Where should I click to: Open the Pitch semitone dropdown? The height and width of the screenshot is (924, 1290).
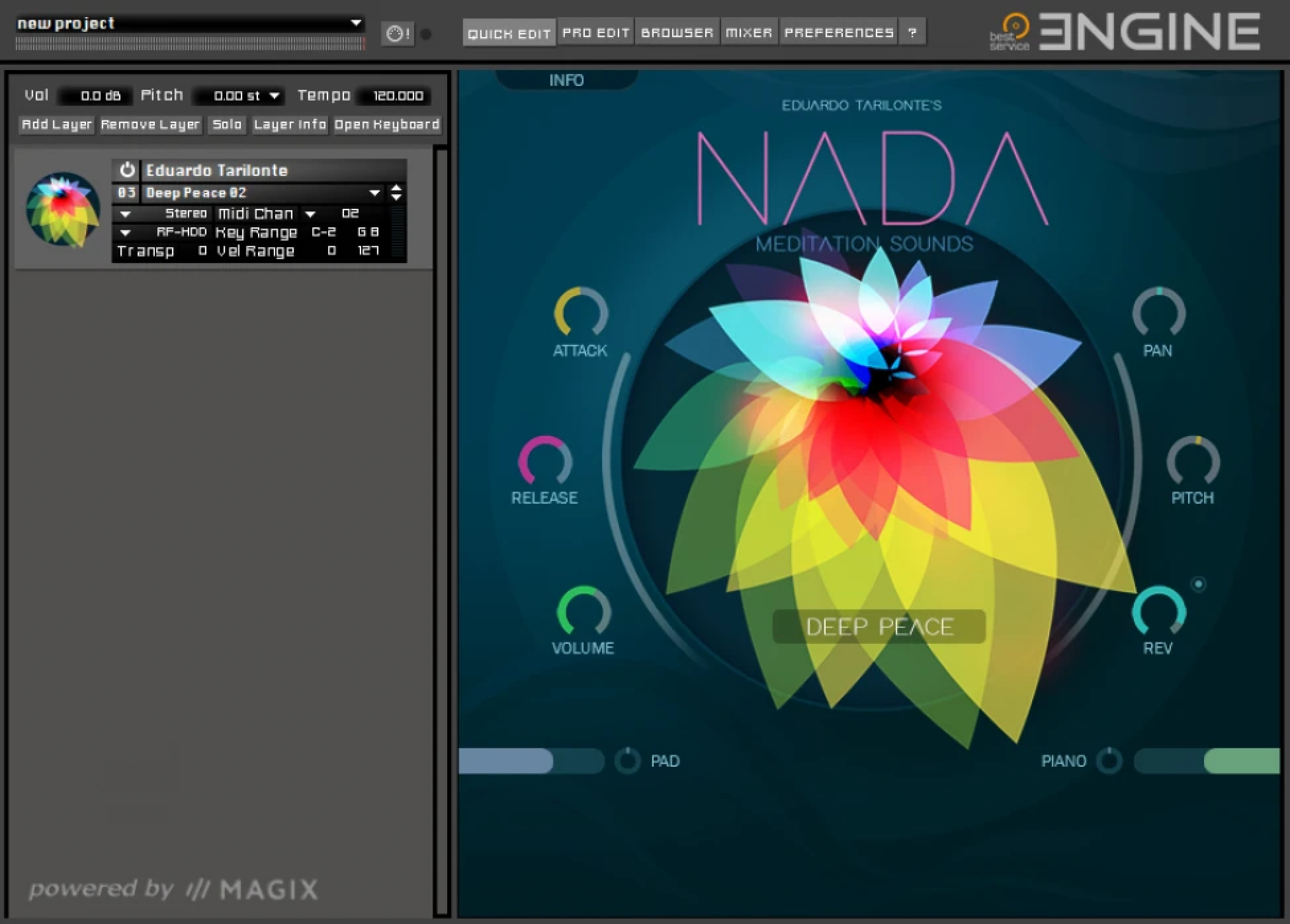(x=275, y=95)
